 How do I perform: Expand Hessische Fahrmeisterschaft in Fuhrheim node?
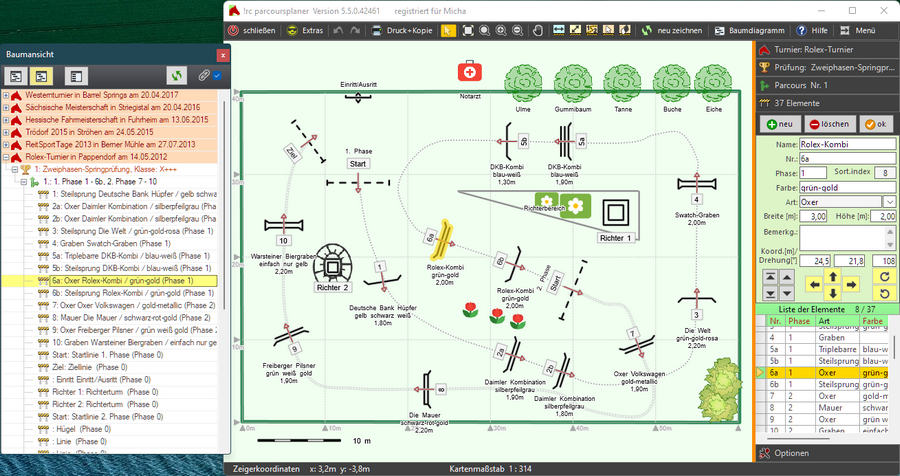[x=6, y=120]
